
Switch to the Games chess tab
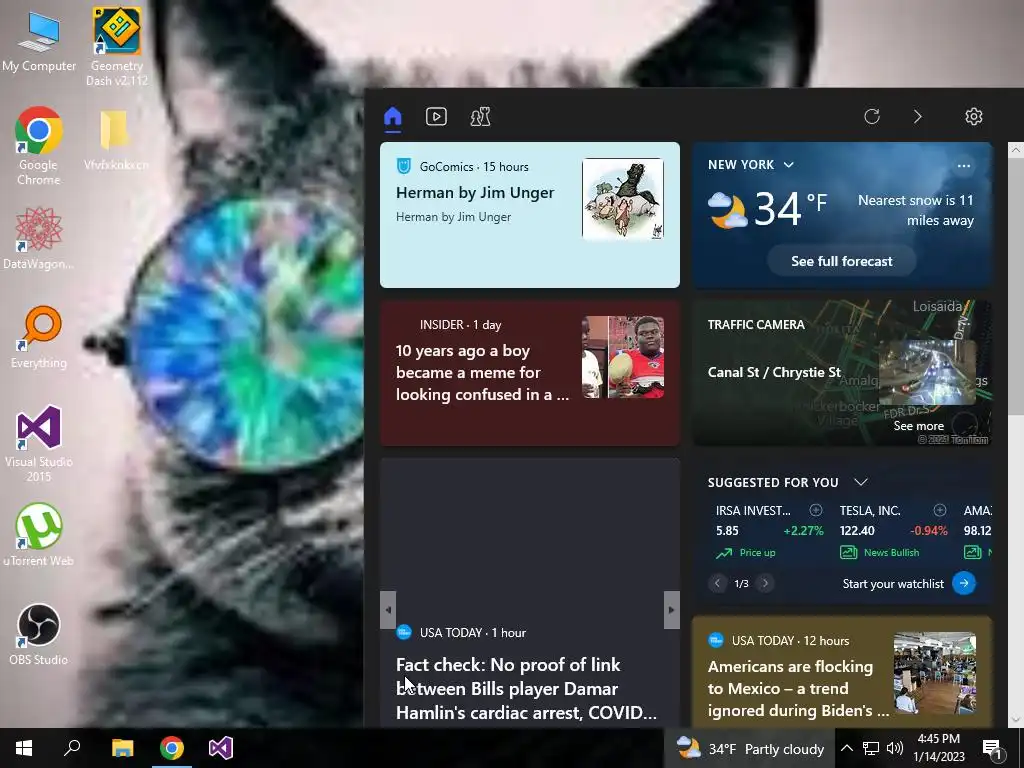pos(481,117)
